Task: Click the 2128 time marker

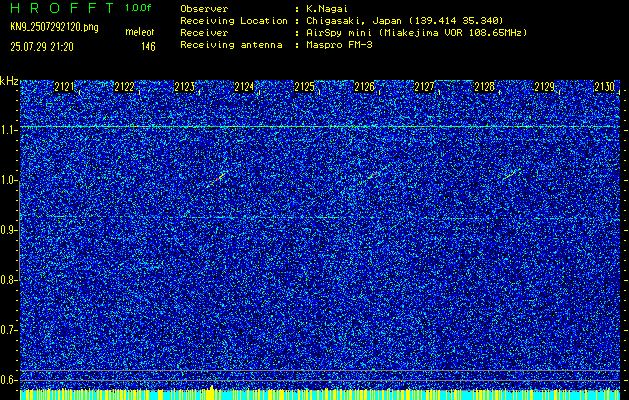Action: [x=484, y=87]
